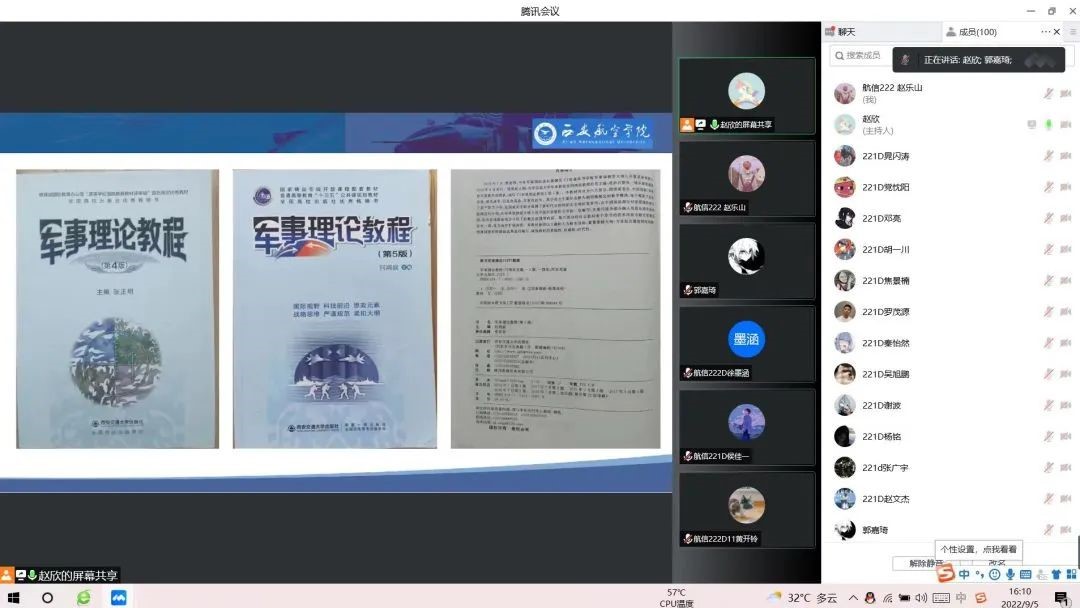The width and height of the screenshot is (1080, 608).
Task: Select member 221D胡一川 in the list
Action: click(886, 249)
